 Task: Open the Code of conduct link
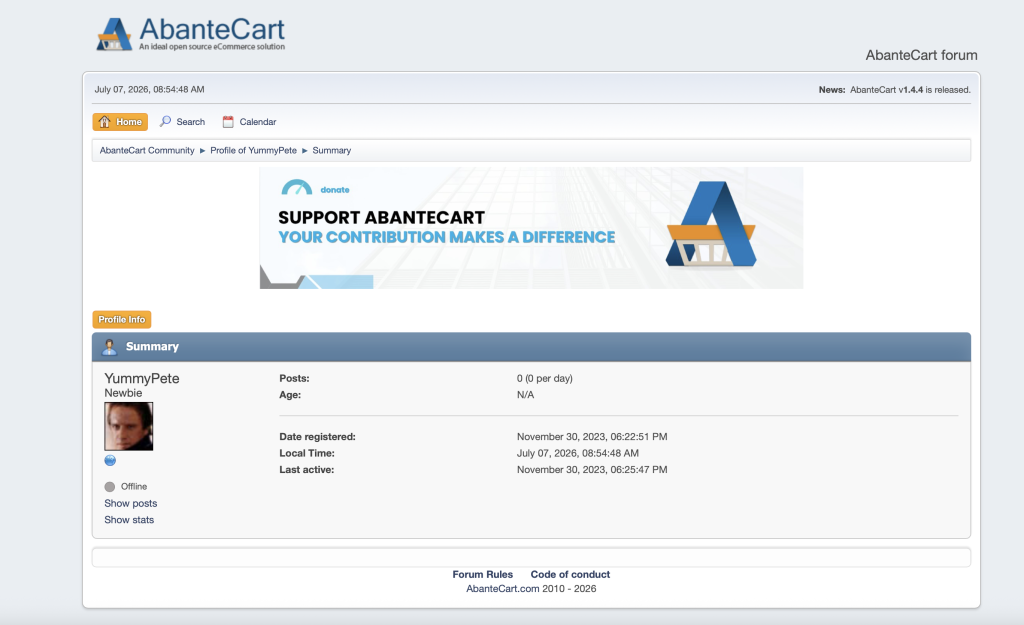pyautogui.click(x=570, y=574)
